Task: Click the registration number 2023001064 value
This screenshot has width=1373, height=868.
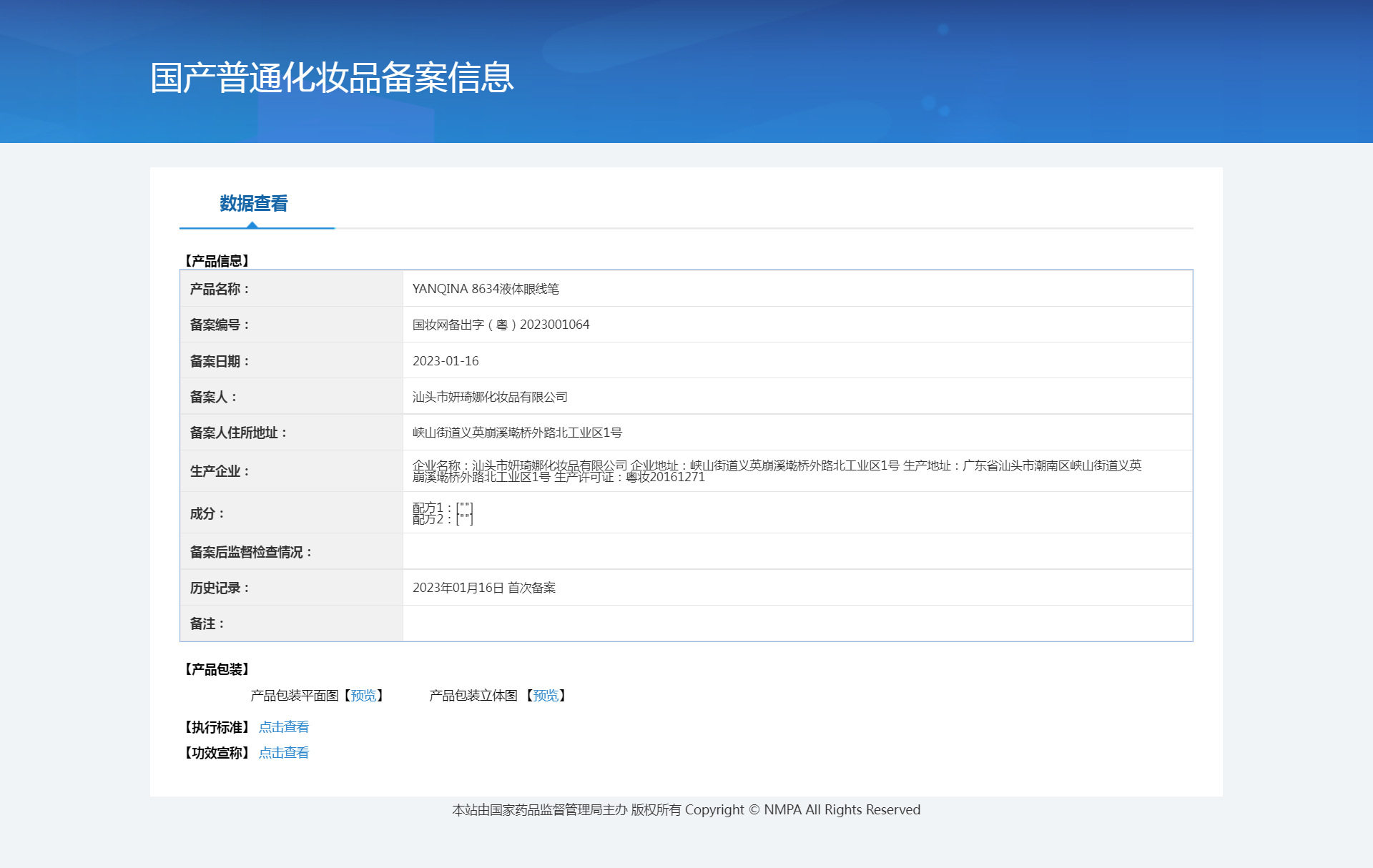Action: pos(501,325)
